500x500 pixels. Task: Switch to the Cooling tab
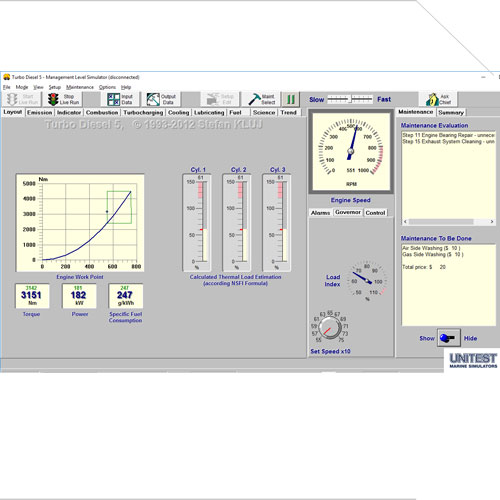(179, 112)
